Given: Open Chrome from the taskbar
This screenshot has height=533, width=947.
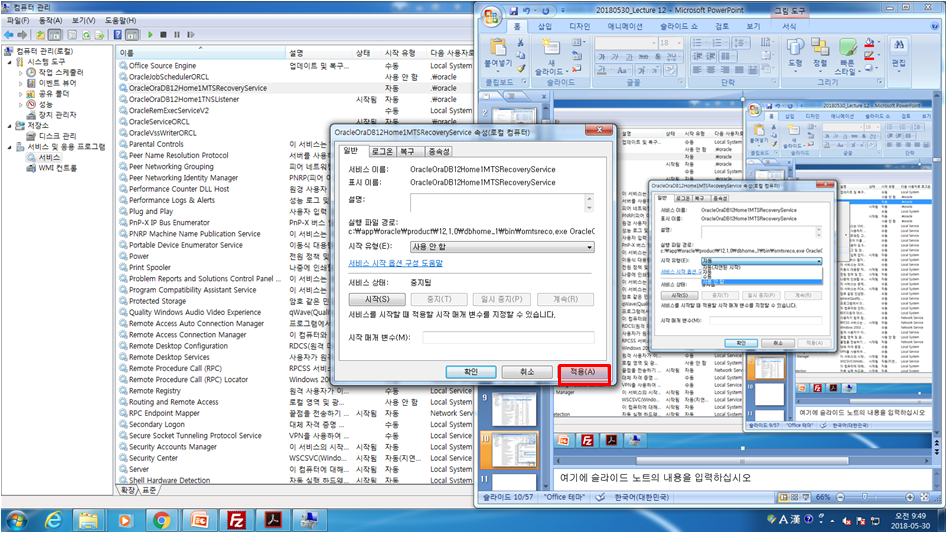Looking at the screenshot, I should point(161,520).
